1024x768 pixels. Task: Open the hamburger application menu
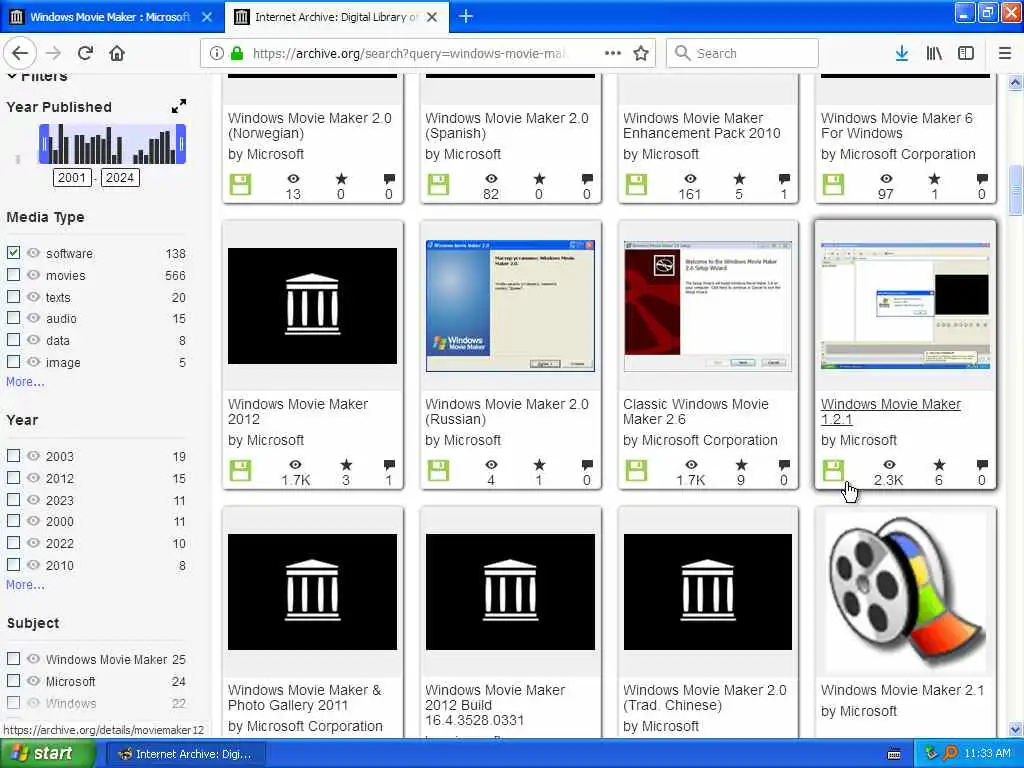click(1005, 53)
